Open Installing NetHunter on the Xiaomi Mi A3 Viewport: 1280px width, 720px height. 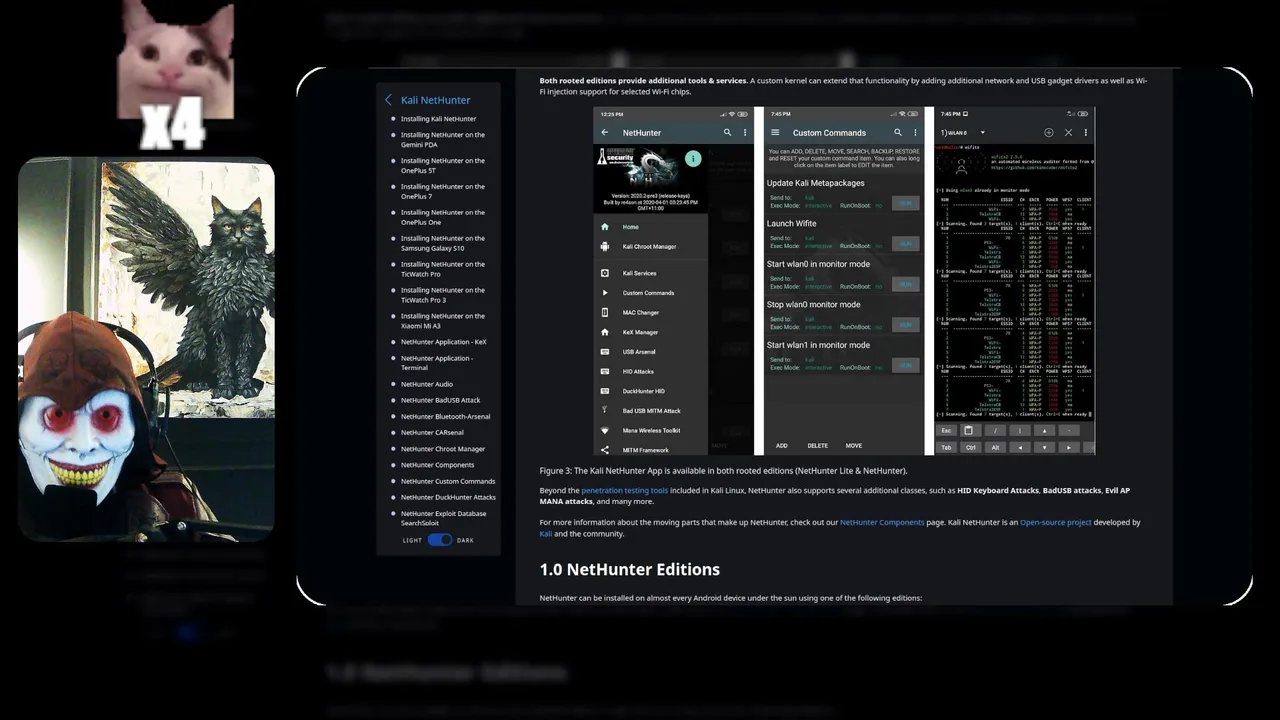pos(443,321)
